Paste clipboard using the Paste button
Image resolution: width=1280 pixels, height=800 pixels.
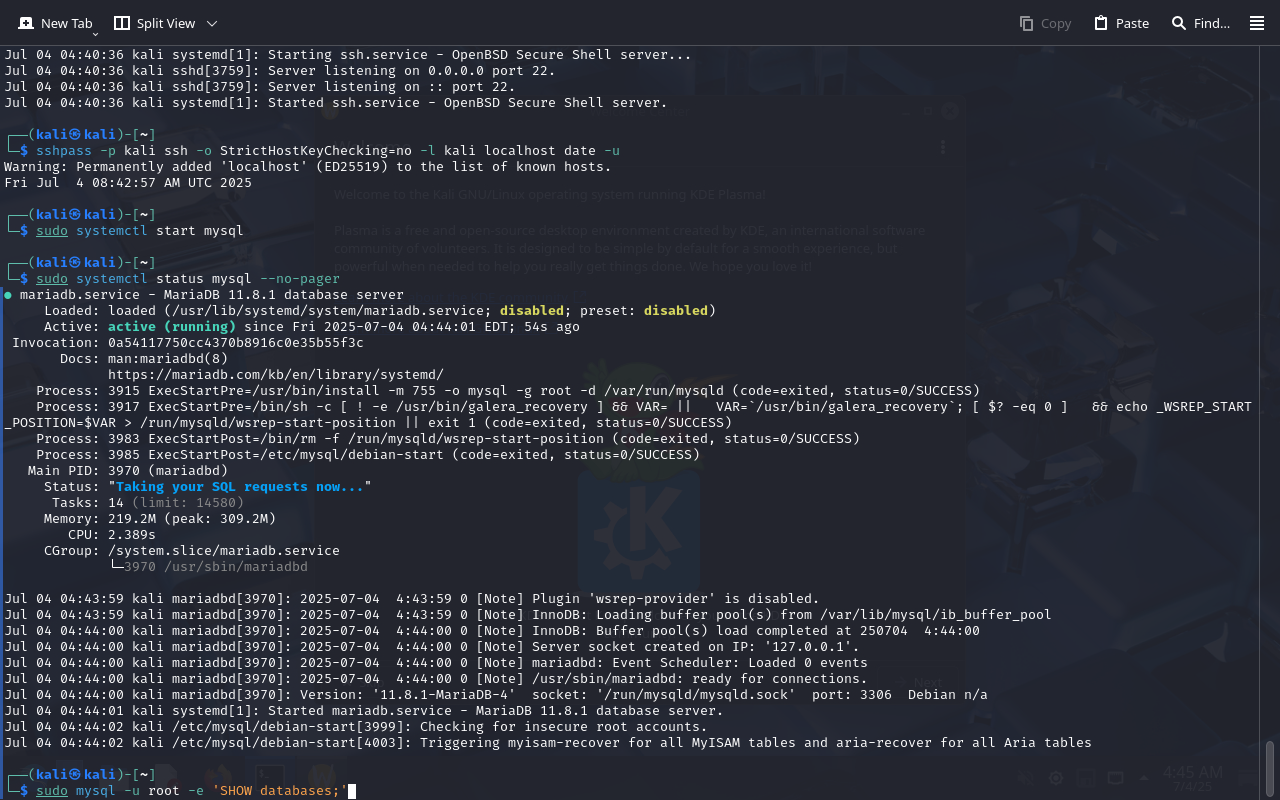click(x=1121, y=23)
